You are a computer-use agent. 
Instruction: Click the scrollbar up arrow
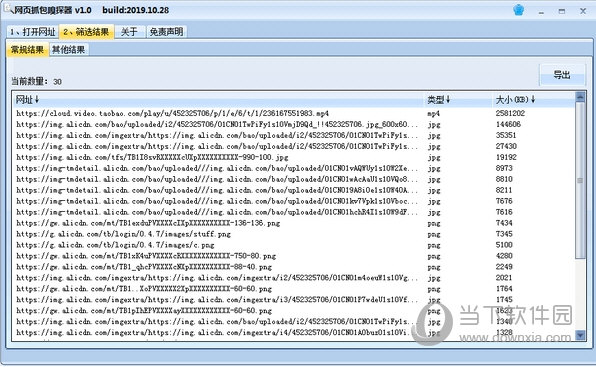(580, 97)
